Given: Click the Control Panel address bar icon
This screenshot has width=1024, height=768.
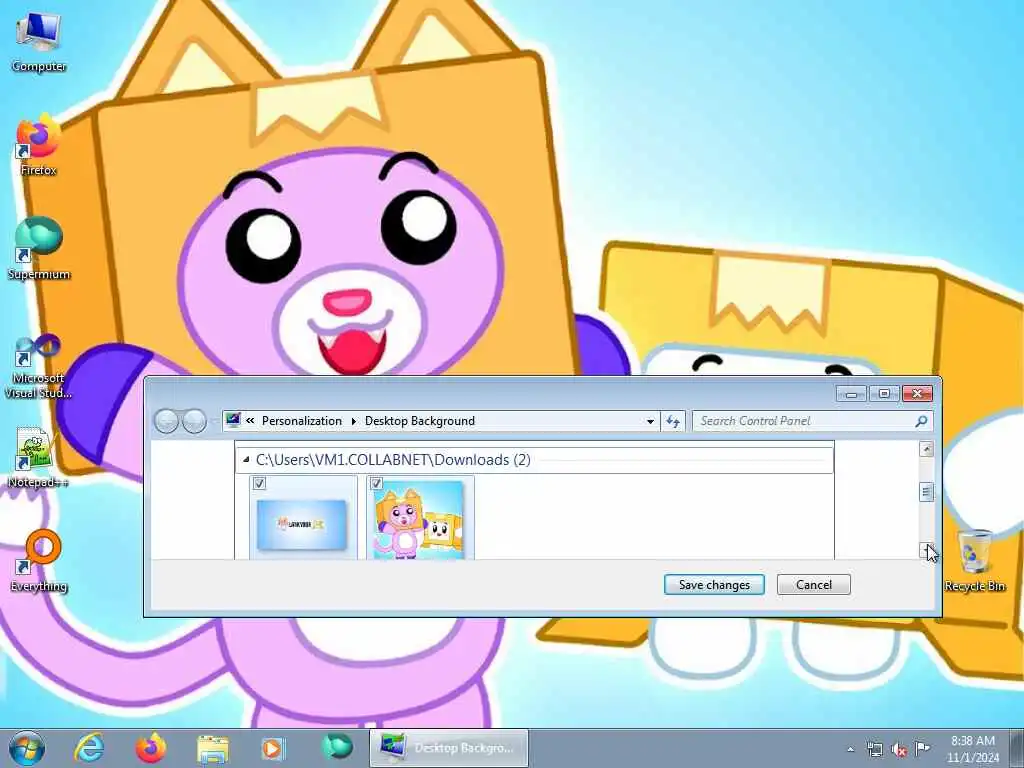Looking at the screenshot, I should click(233, 420).
